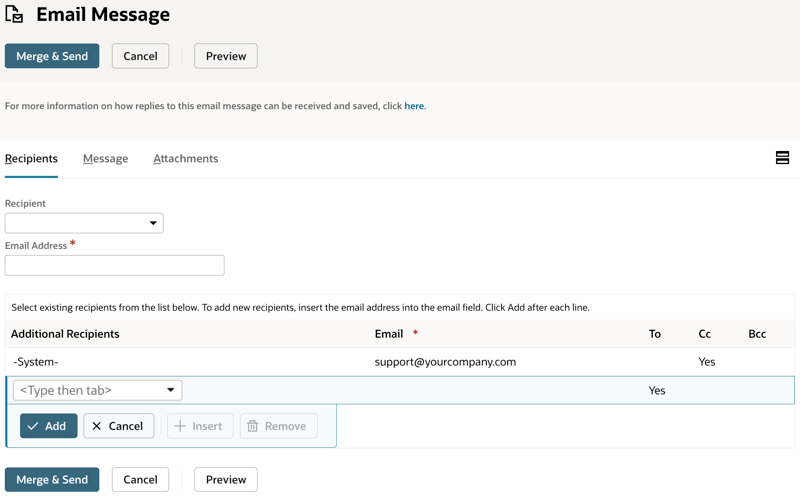Viewport: 800px width, 497px height.
Task: Click the bottom Preview button
Action: coord(226,480)
